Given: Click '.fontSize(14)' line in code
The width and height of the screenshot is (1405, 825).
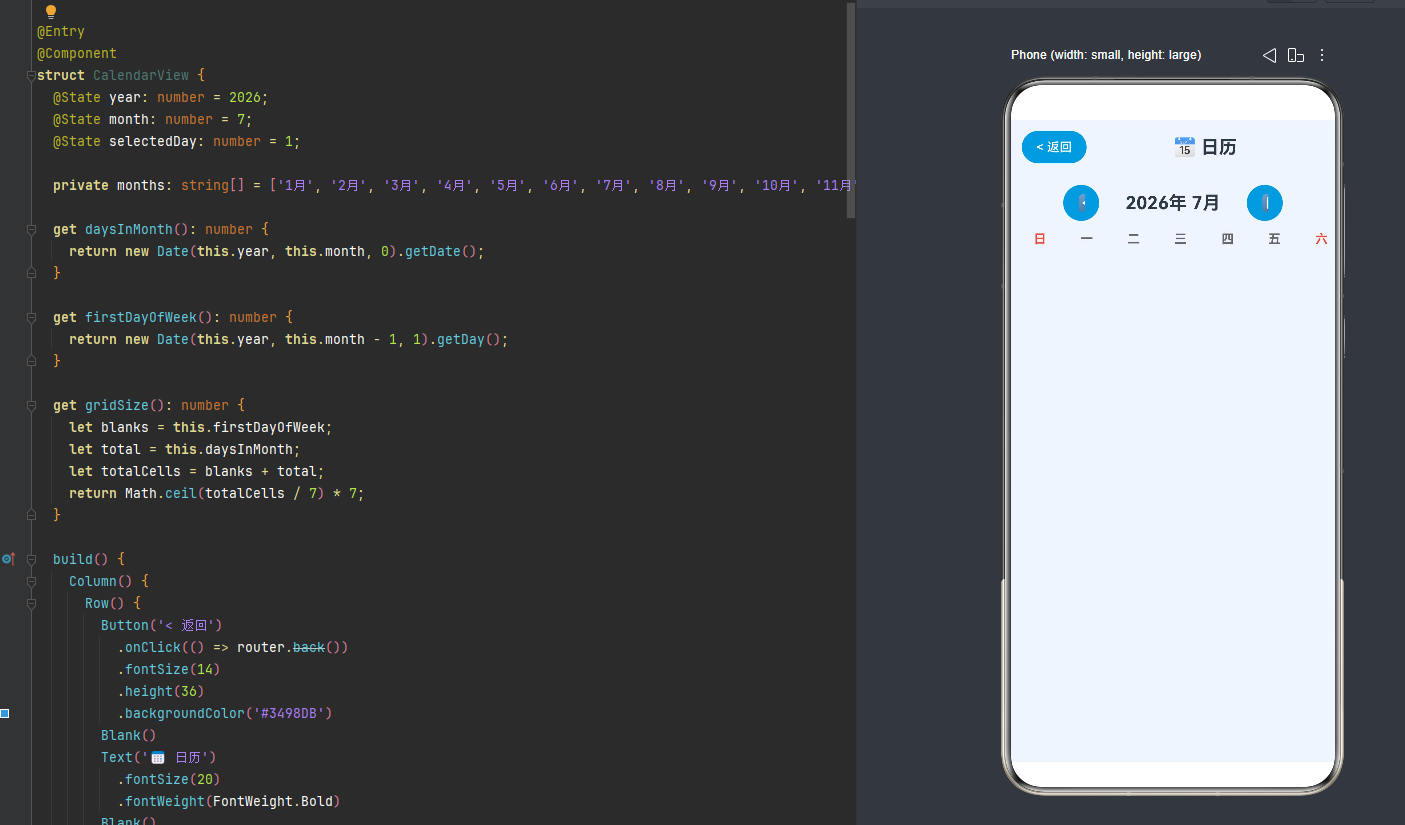Looking at the screenshot, I should tap(169, 669).
